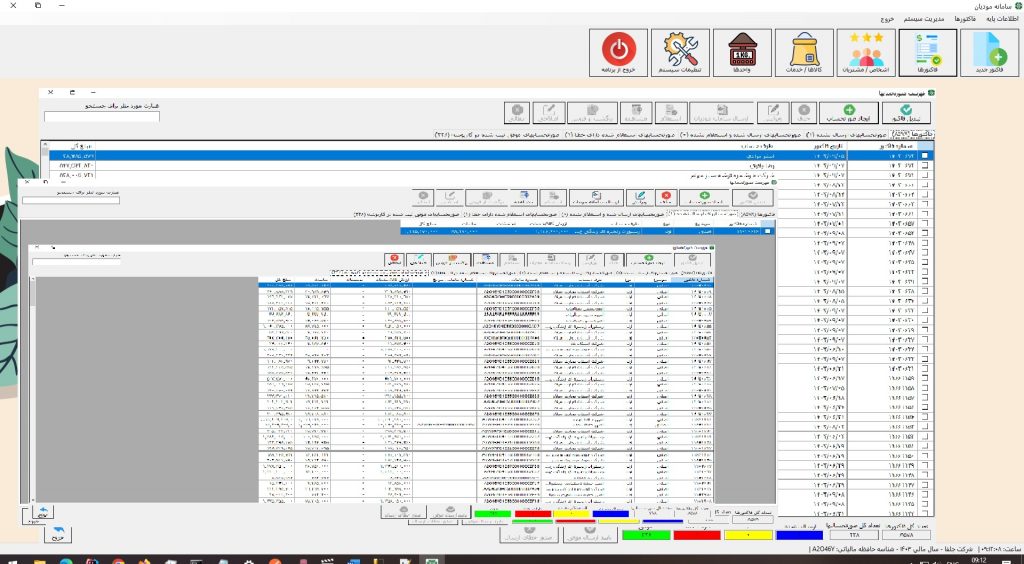Open اشخاص / مشتریان (customers) icon

pos(866,55)
